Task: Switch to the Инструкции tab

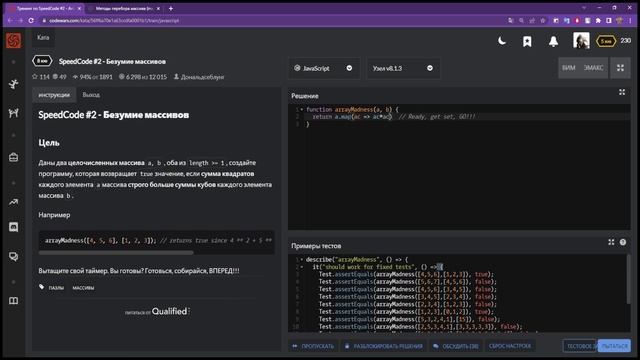Action: 54,95
